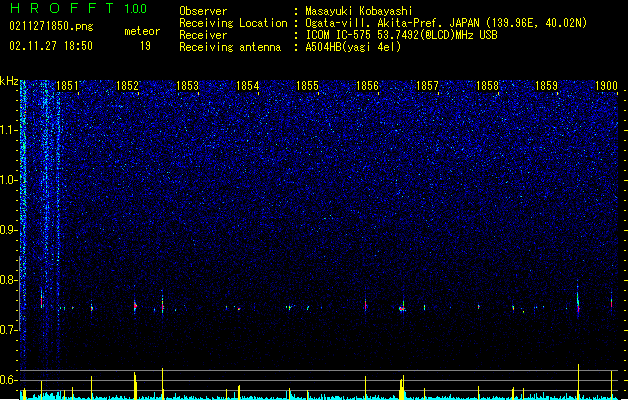The width and height of the screenshot is (629, 400).
Task: Select observer name Masayuki Kobayashi
Action: click(359, 11)
